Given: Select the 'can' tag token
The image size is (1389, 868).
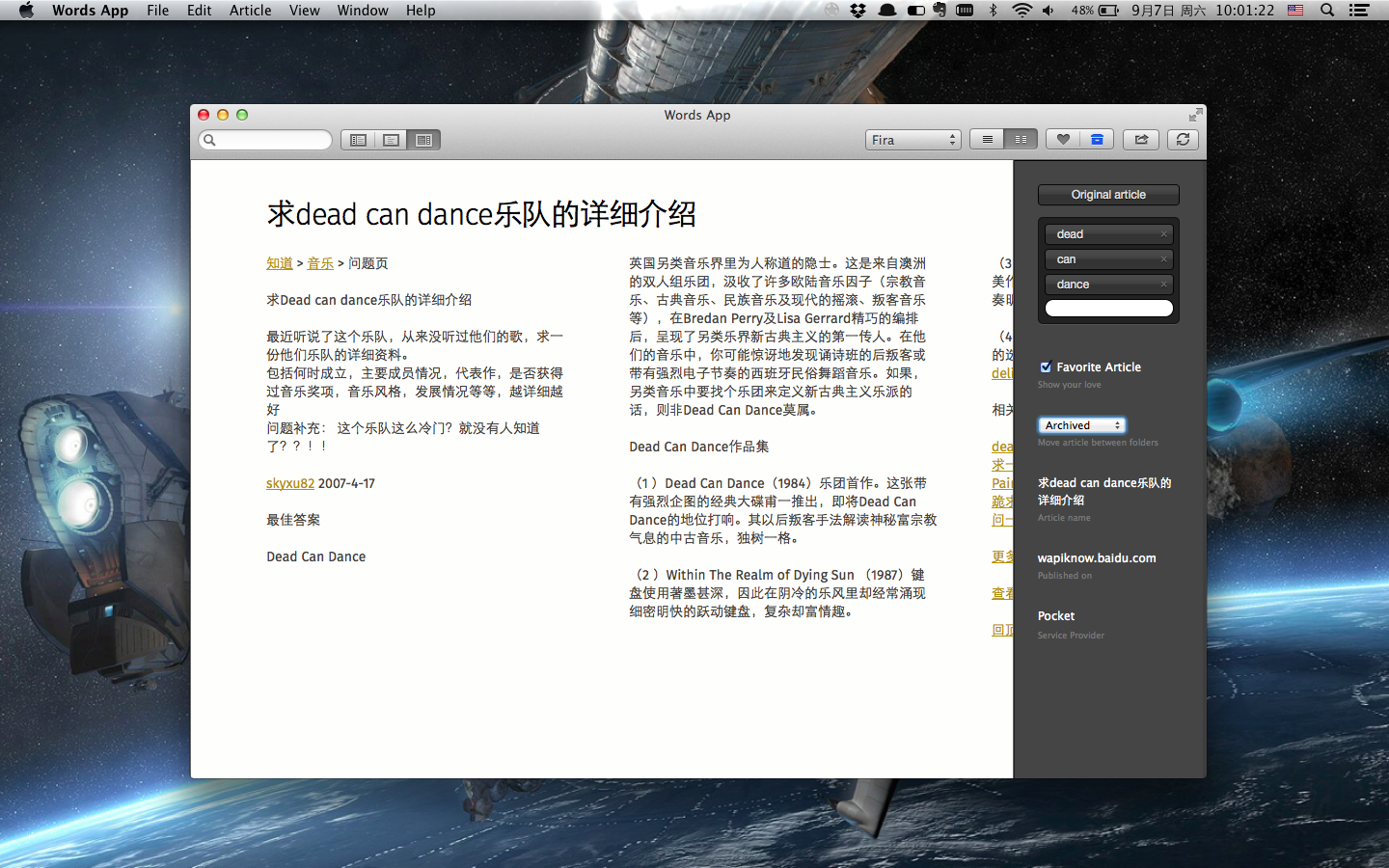Looking at the screenshot, I should coord(1108,259).
